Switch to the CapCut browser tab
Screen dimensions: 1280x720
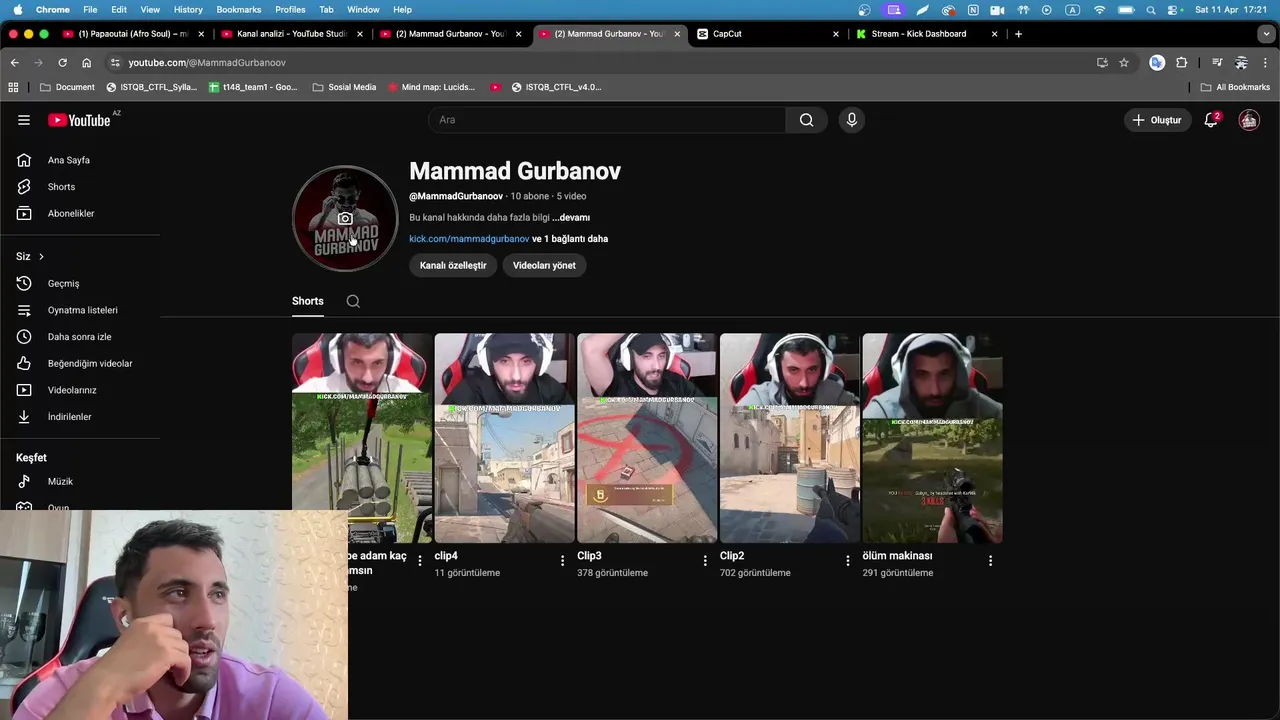click(x=767, y=34)
